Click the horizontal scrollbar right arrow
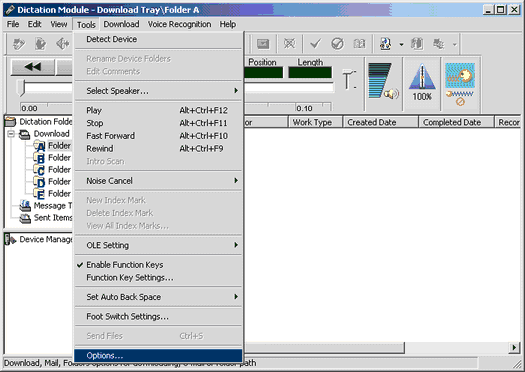The width and height of the screenshot is (525, 372). click(x=514, y=348)
